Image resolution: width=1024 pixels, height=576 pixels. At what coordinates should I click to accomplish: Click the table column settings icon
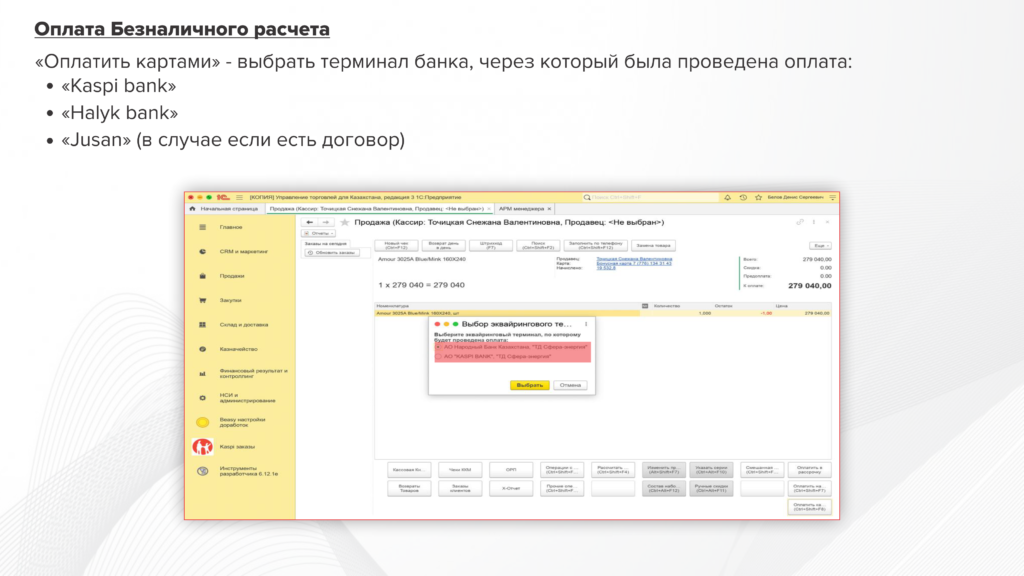pyautogui.click(x=645, y=306)
